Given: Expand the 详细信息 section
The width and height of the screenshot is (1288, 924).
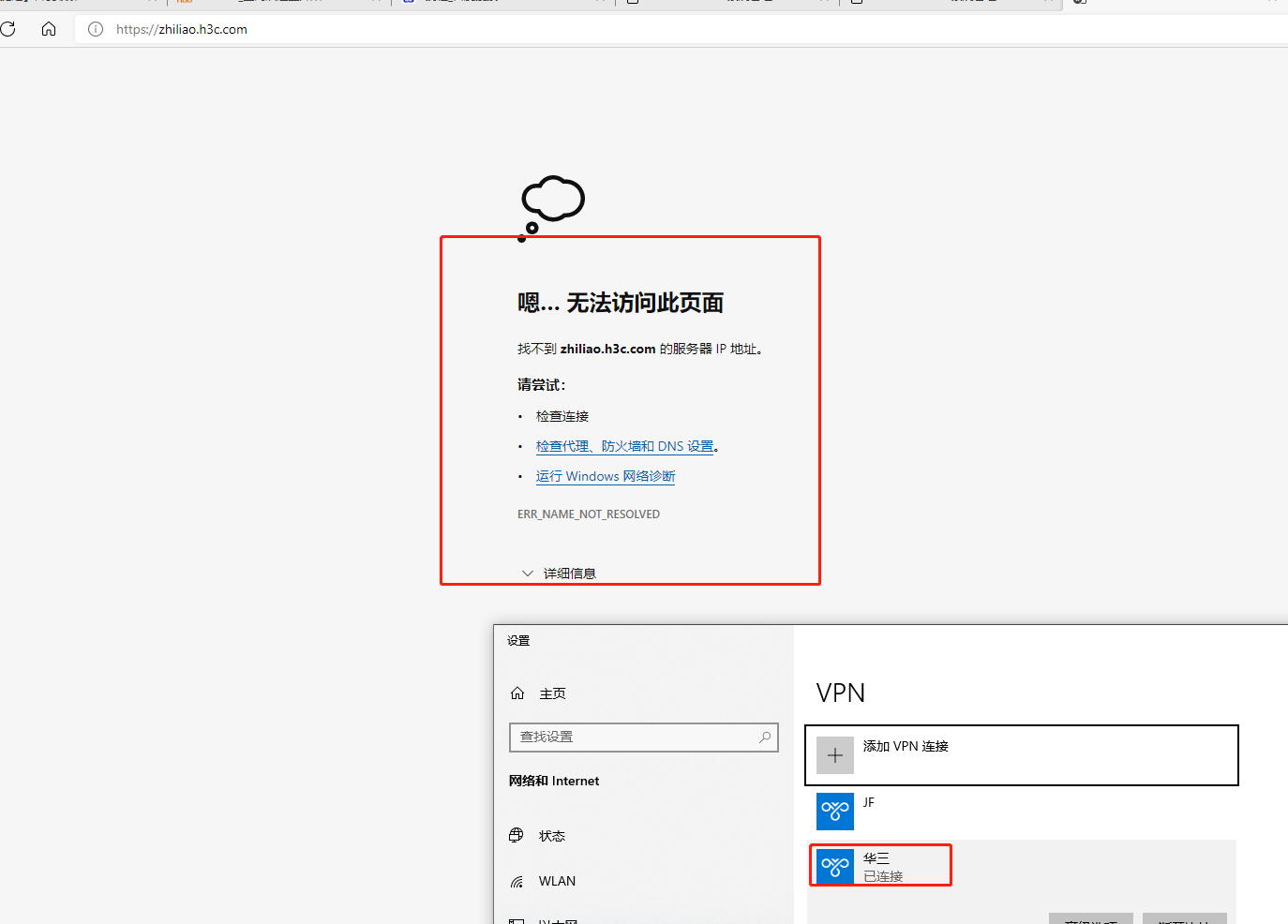Looking at the screenshot, I should [559, 573].
